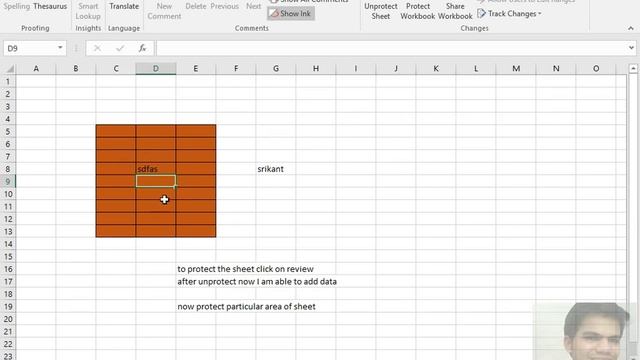Click the Cancel formula X icon
Image resolution: width=640 pixels, height=360 pixels.
point(97,48)
